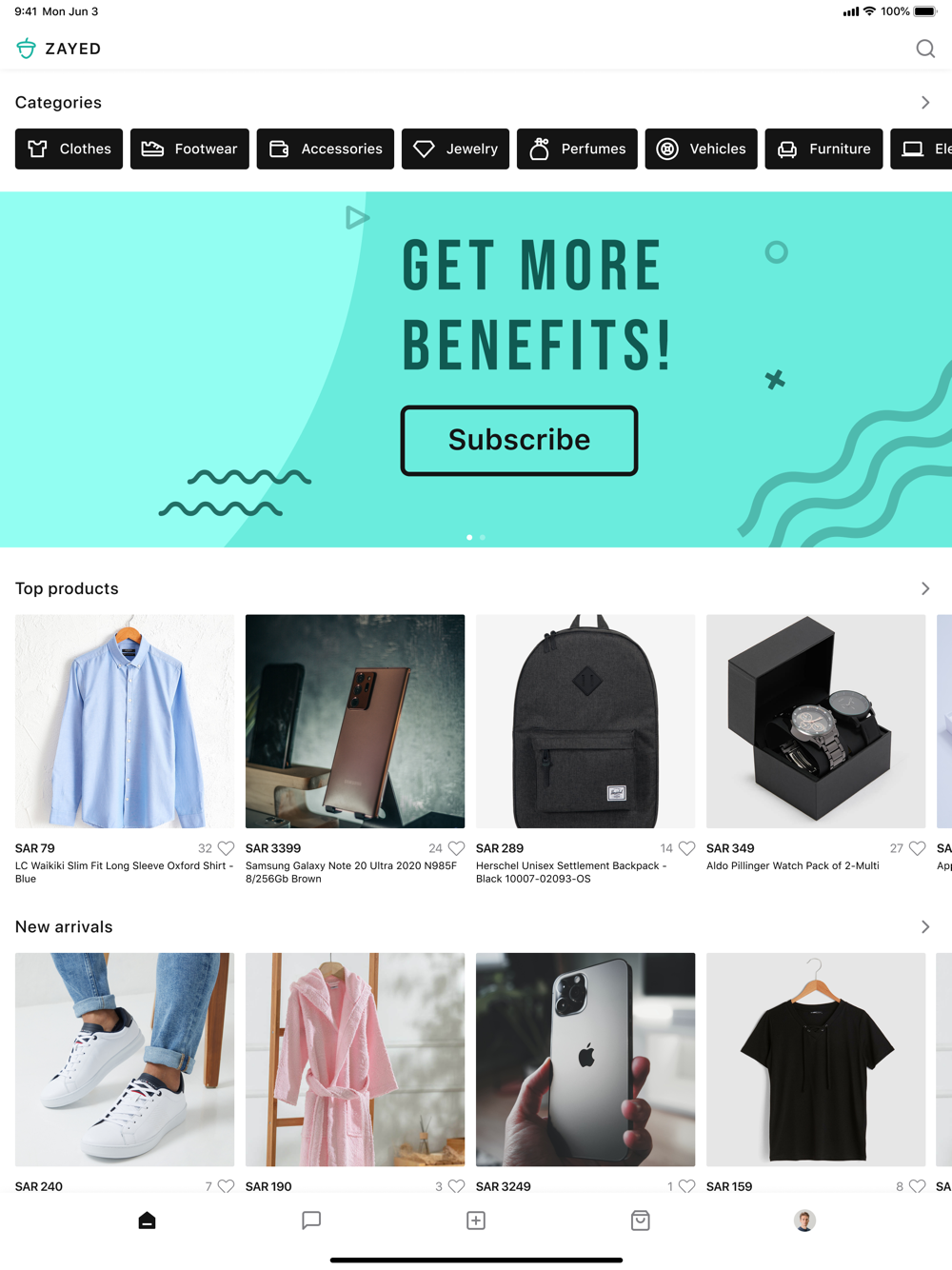Image resolution: width=952 pixels, height=1270 pixels.
Task: Open the Herschel backpack product image
Action: click(x=585, y=721)
